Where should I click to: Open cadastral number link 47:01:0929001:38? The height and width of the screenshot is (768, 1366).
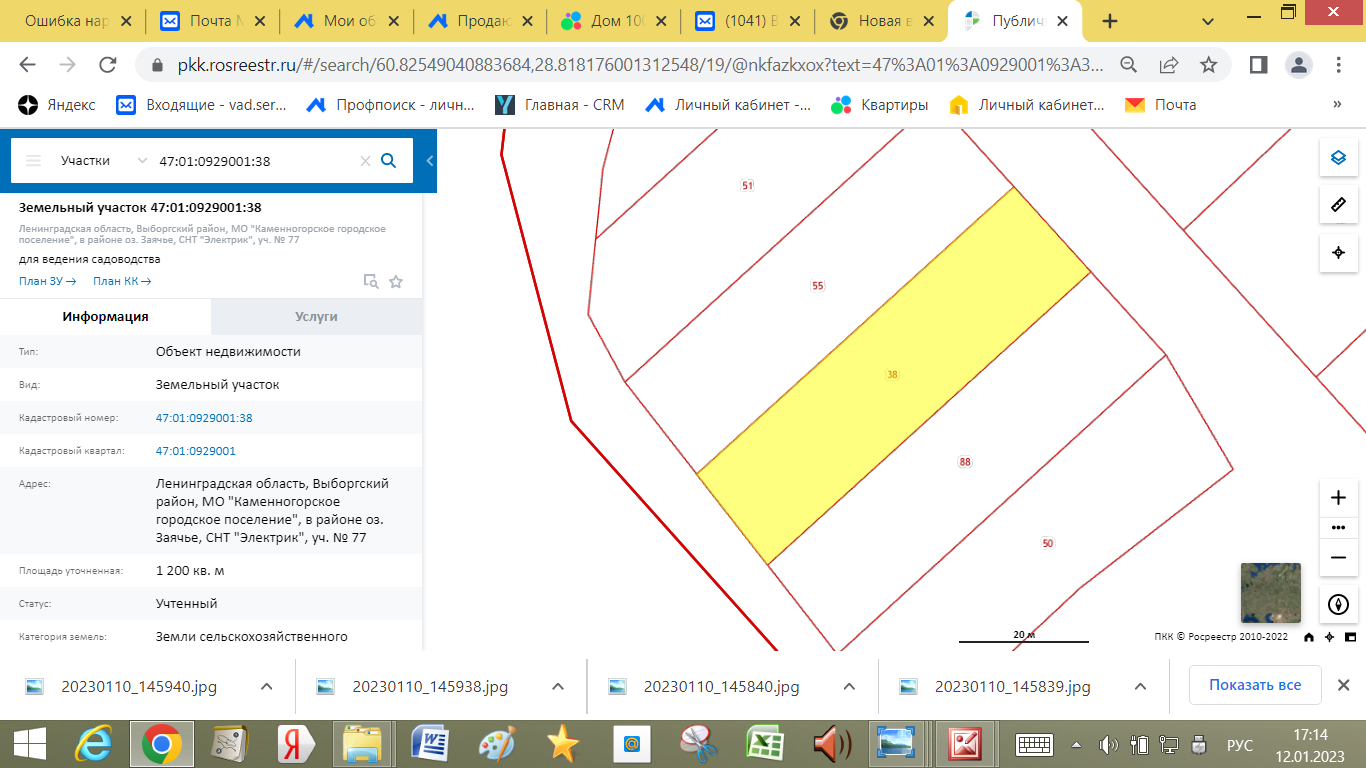click(204, 418)
